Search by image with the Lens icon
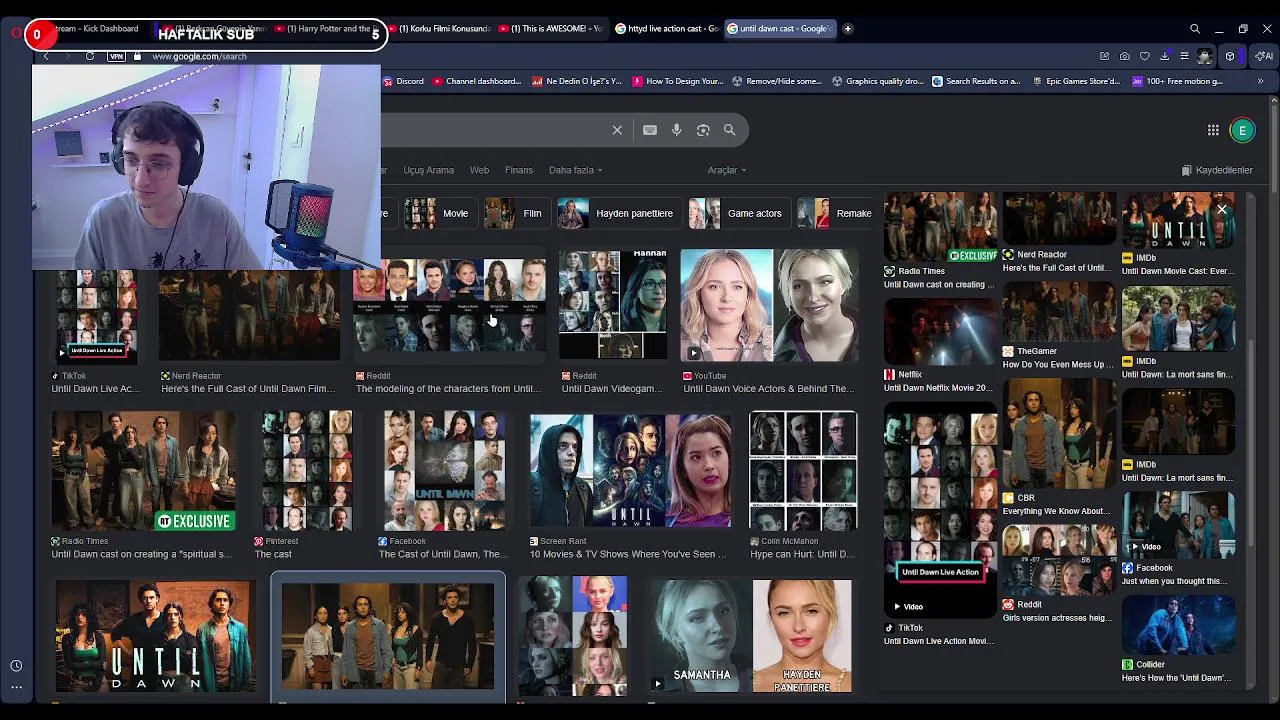Image resolution: width=1280 pixels, height=720 pixels. (703, 130)
